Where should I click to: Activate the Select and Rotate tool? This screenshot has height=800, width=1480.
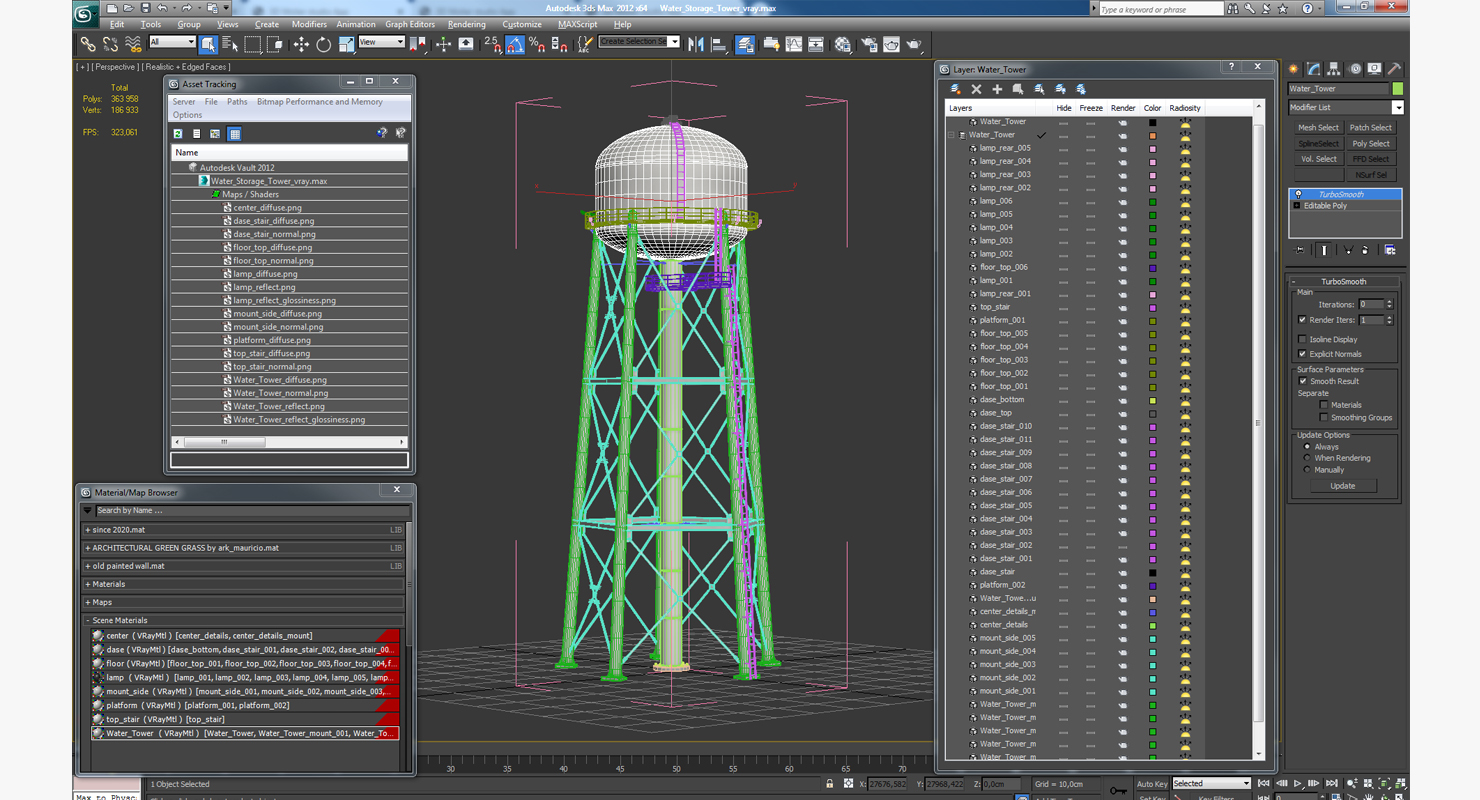point(323,45)
